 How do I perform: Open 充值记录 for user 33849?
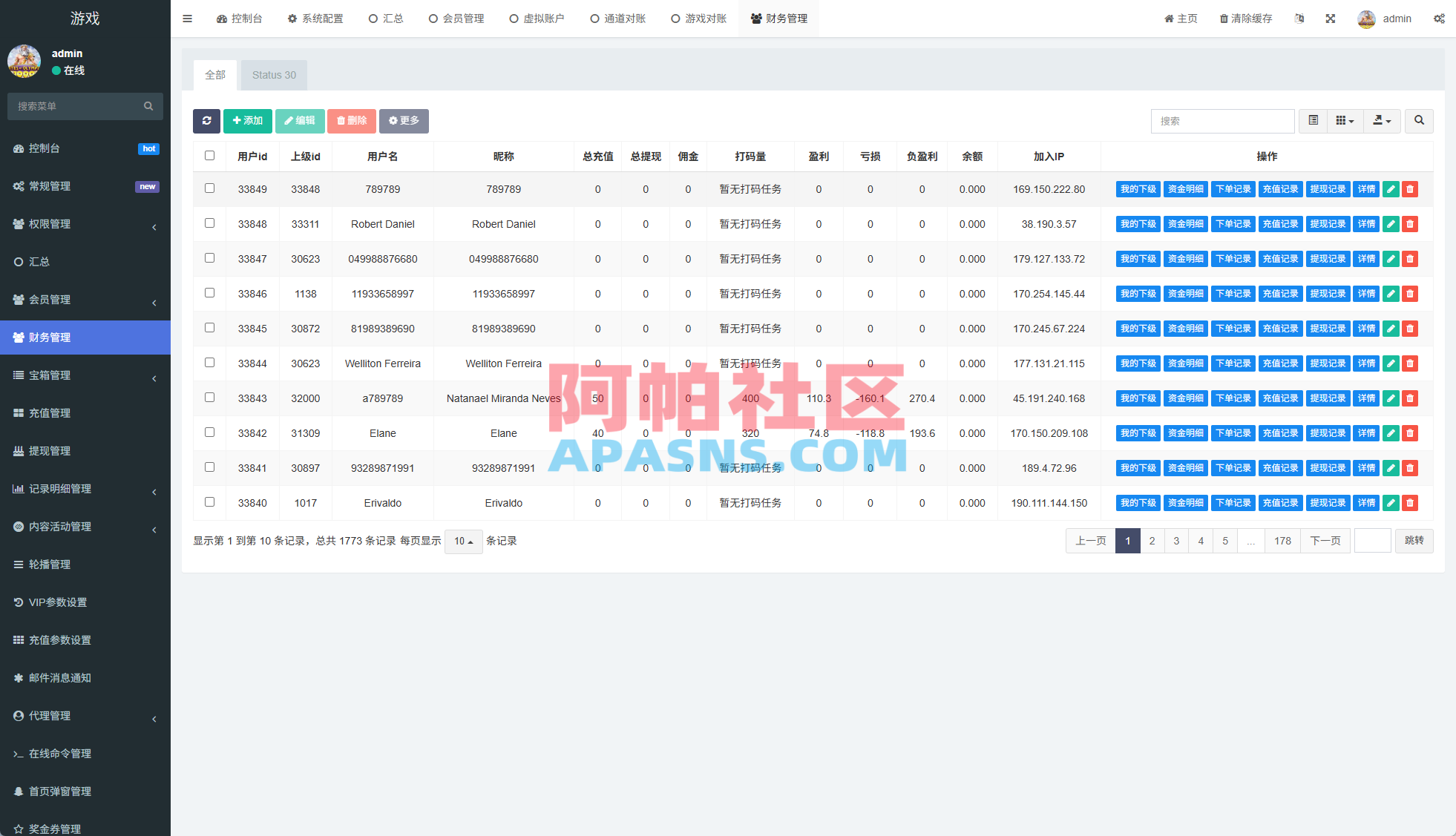(x=1280, y=188)
